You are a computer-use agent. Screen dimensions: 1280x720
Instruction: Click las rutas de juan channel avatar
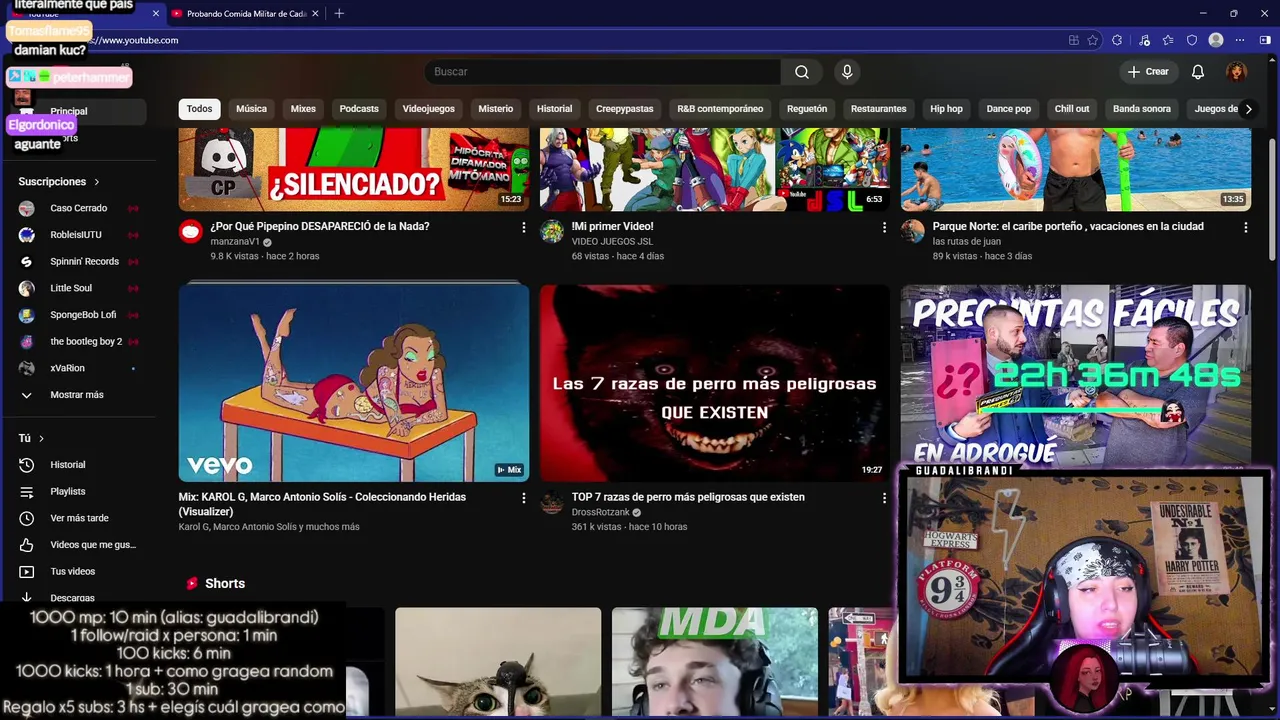(x=913, y=232)
